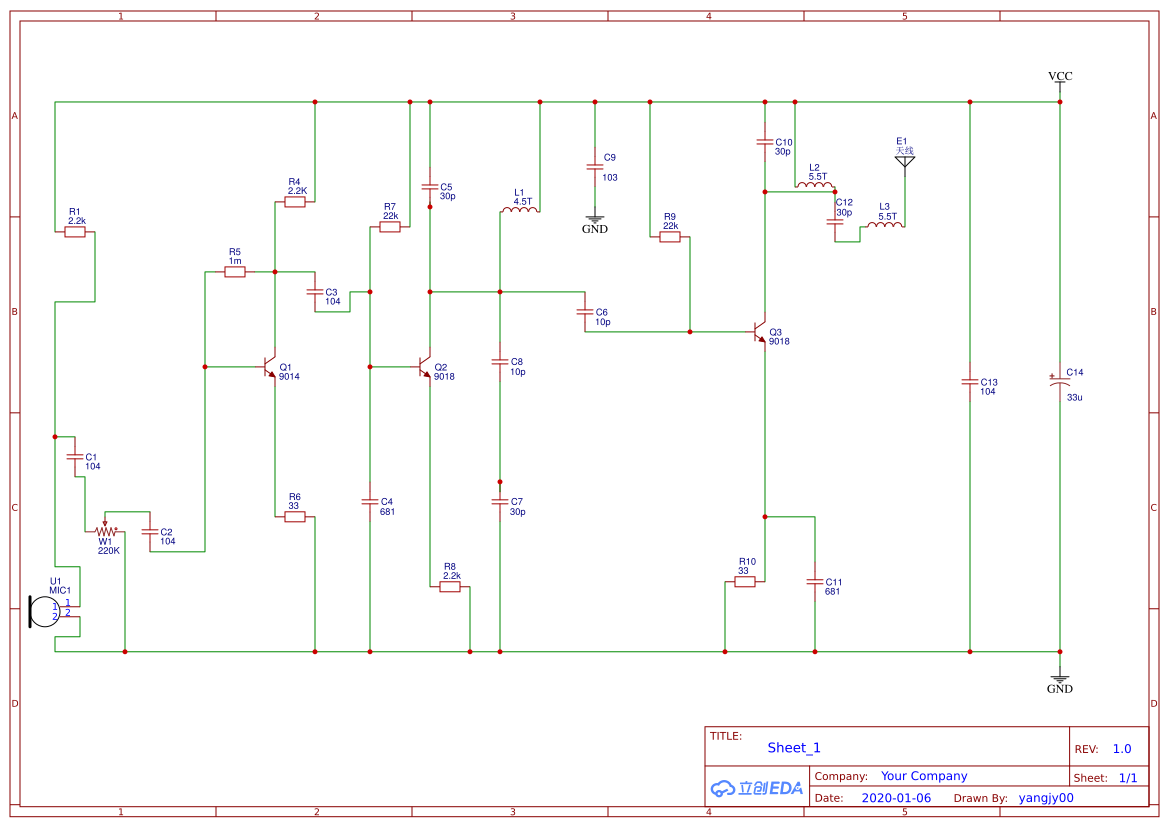
Task: Click the GND symbol below C9
Action: coord(595,222)
